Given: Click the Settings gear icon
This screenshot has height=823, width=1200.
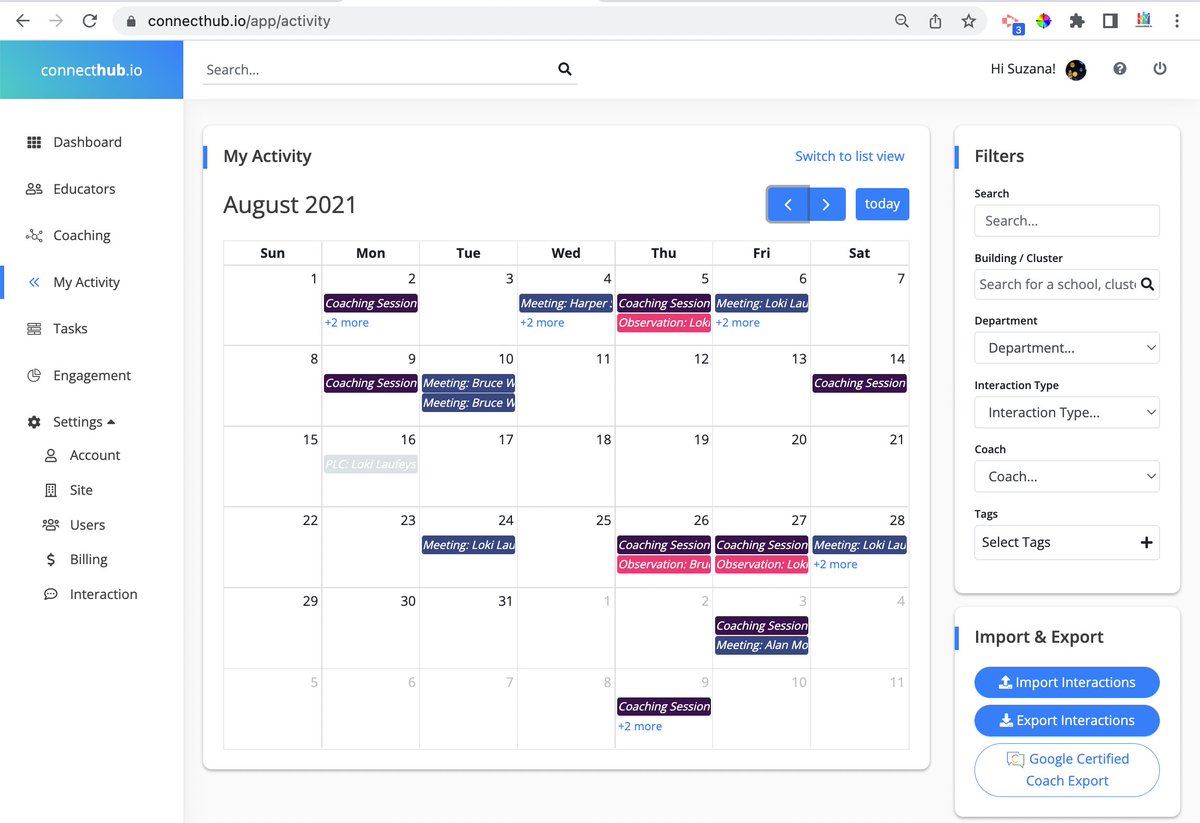Looking at the screenshot, I should (34, 421).
